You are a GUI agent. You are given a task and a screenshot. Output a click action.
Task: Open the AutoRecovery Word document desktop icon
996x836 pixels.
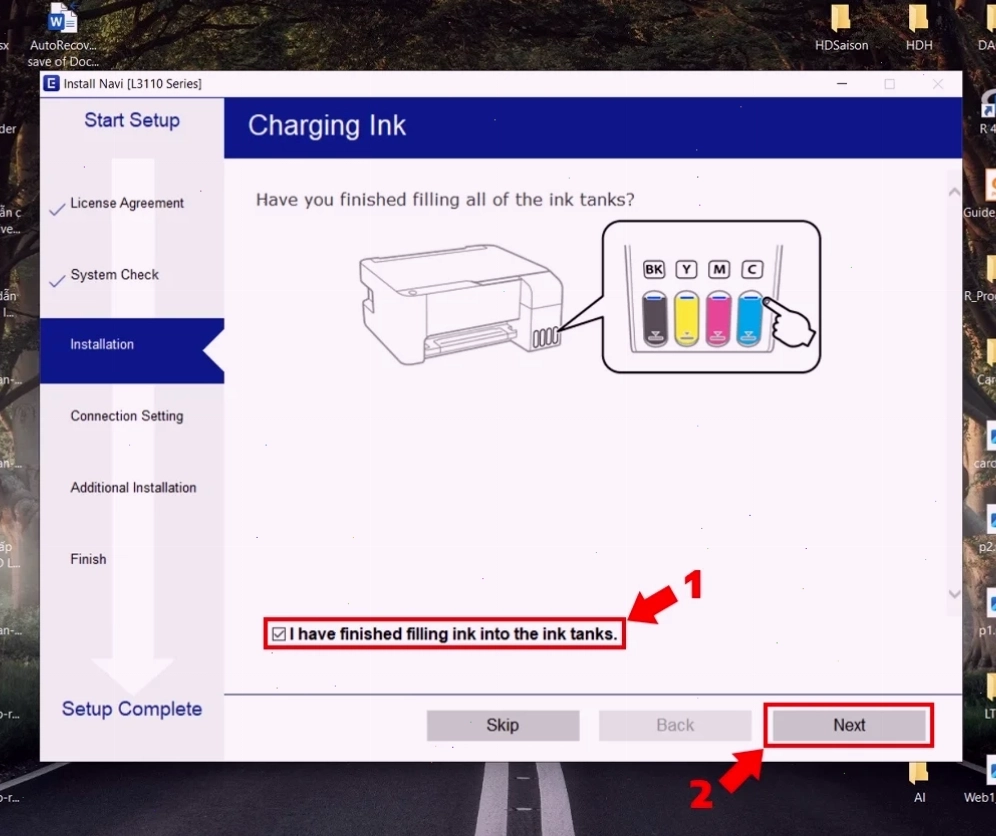tap(63, 35)
